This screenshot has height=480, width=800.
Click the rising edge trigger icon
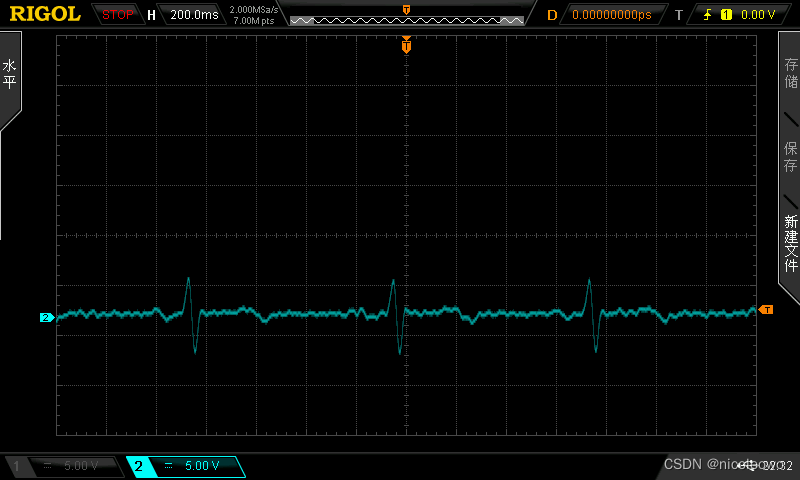(x=708, y=15)
